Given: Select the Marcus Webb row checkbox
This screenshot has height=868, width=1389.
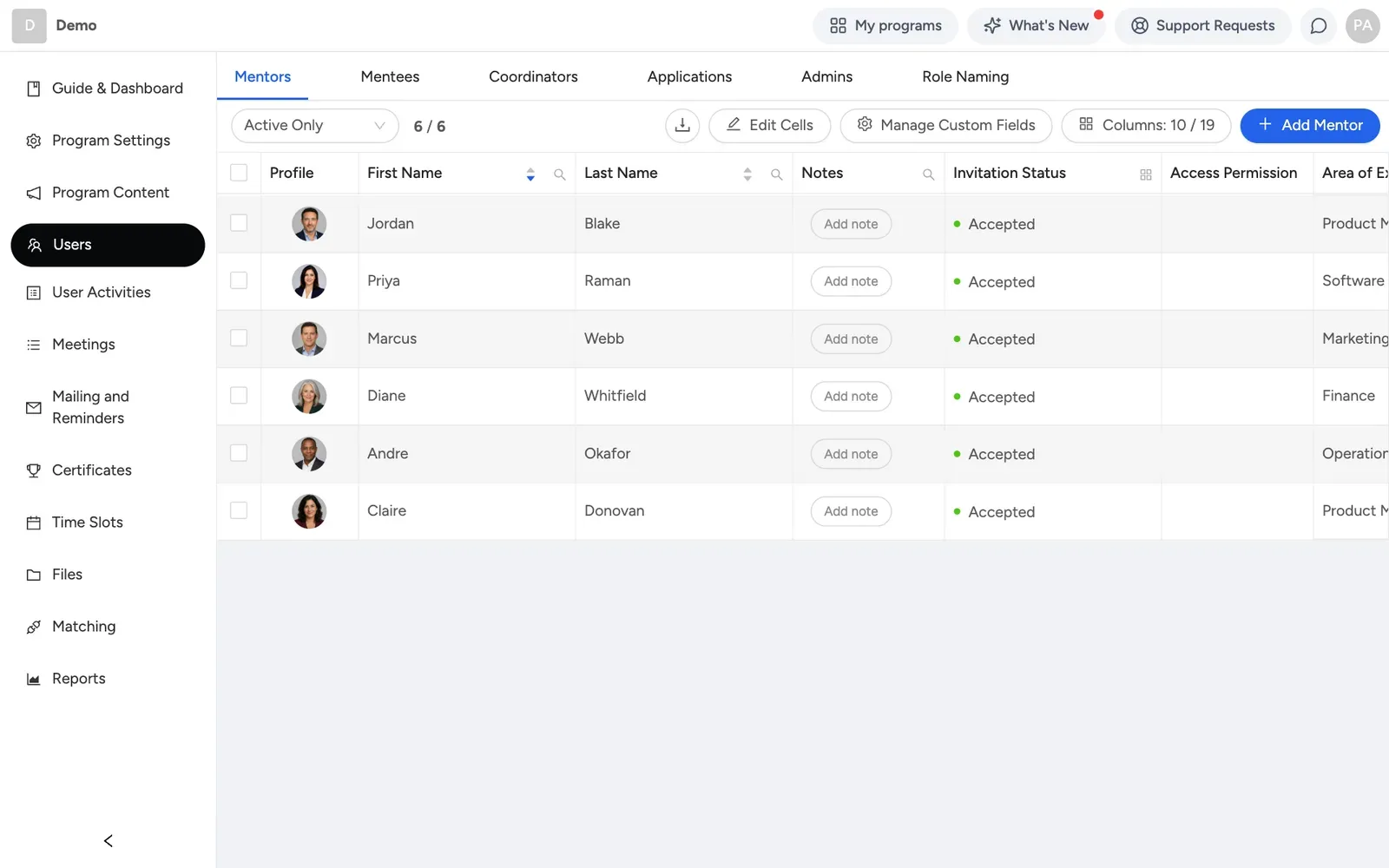Looking at the screenshot, I should (239, 338).
